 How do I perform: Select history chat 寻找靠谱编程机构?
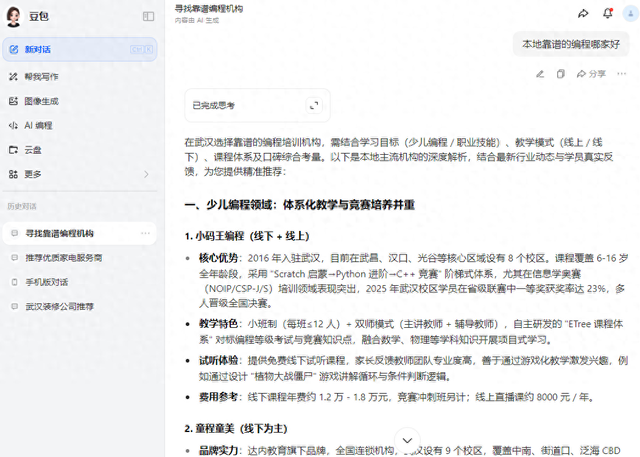[80, 233]
